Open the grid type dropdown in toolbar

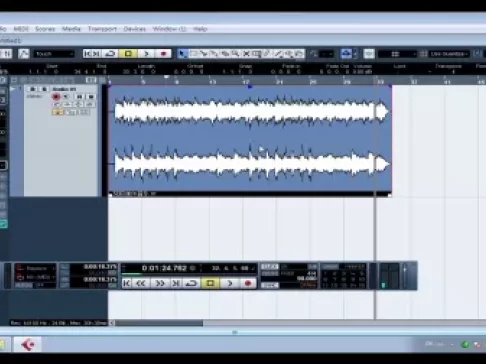click(398, 54)
